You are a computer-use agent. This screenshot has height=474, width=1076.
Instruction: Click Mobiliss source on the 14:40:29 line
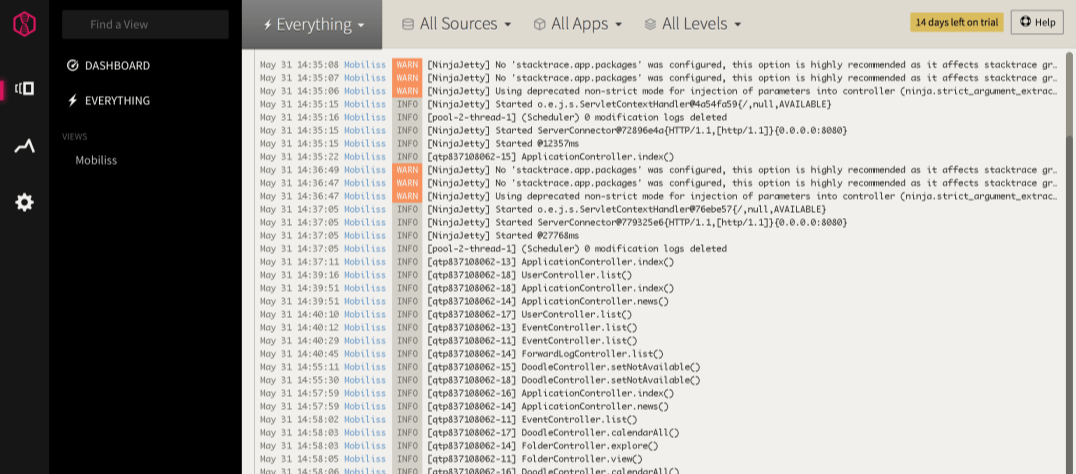365,341
